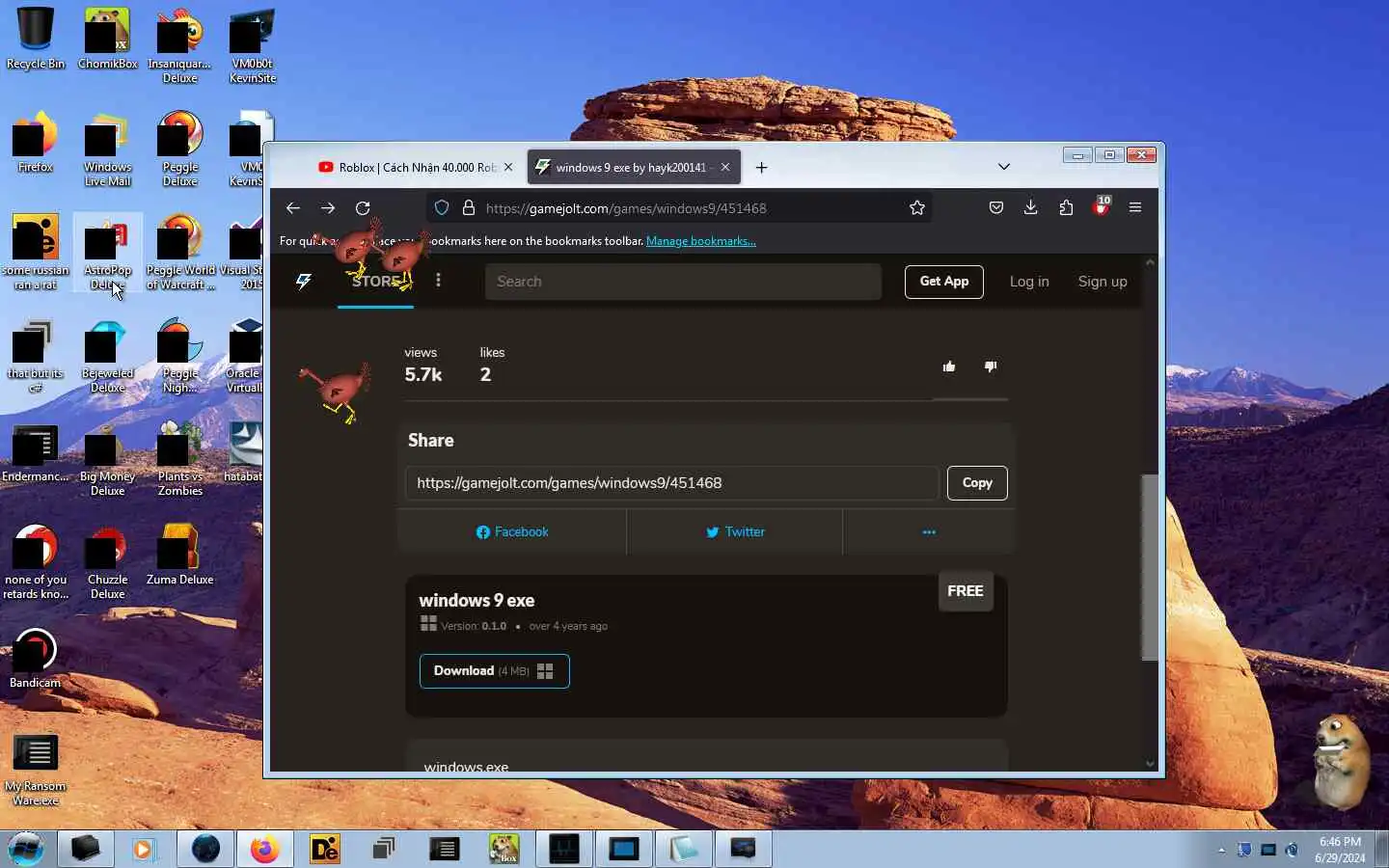The height and width of the screenshot is (868, 1389).
Task: Select the Windows Live Mail desktop icon
Action: point(107,149)
